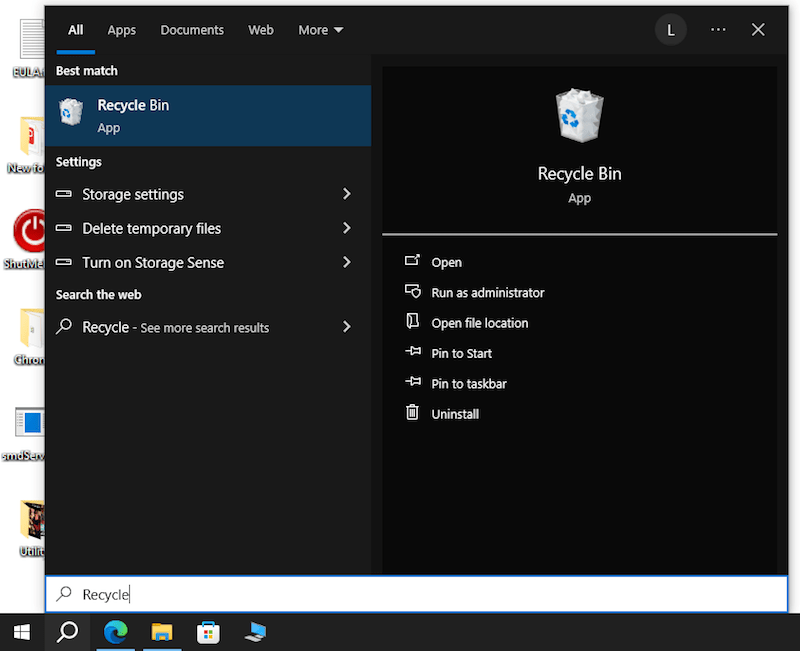Click the Uninstall trash icon
Screen dimensions: 800x651
click(413, 413)
